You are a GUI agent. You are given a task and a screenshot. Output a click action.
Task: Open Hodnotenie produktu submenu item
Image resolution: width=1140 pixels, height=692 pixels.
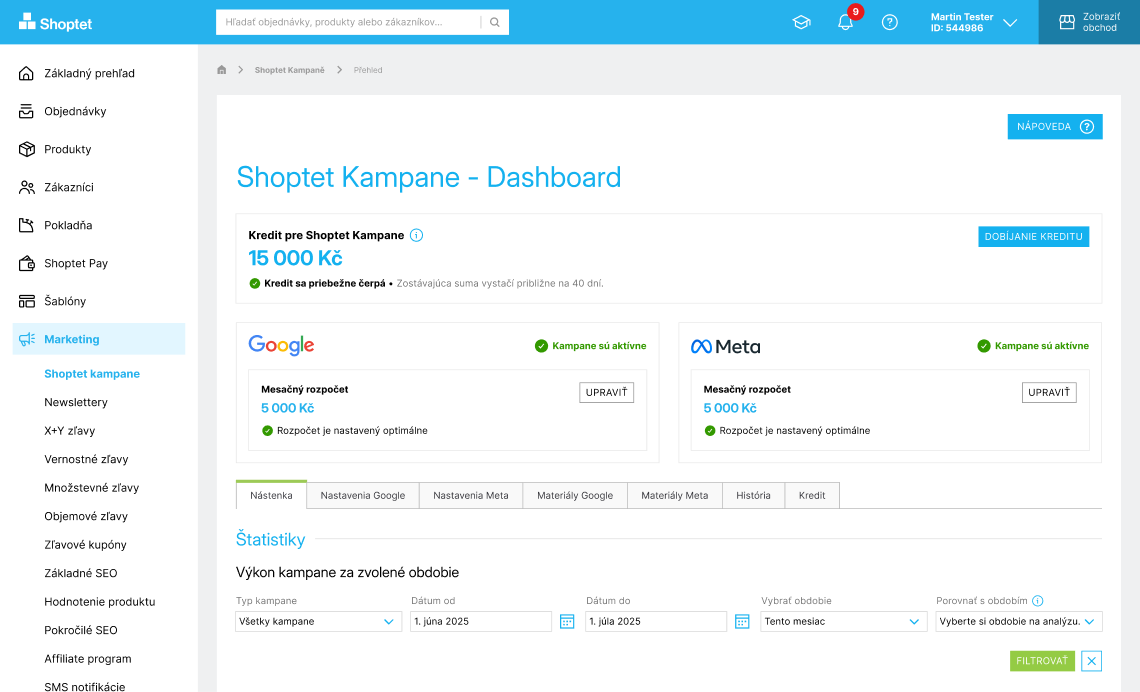tap(100, 601)
